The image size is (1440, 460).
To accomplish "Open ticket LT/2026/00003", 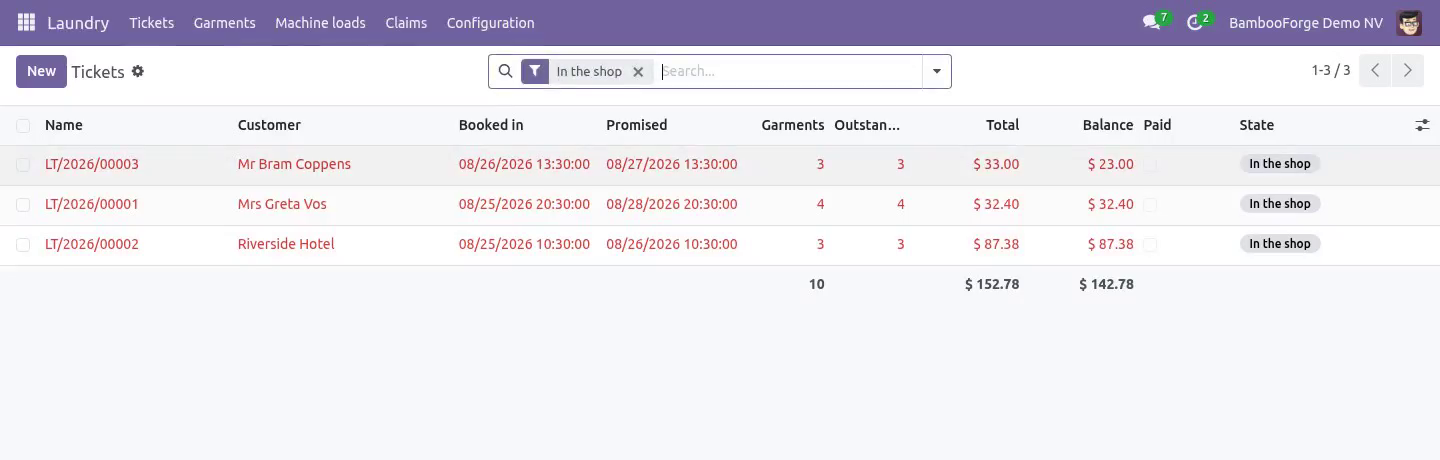I will tap(92, 164).
